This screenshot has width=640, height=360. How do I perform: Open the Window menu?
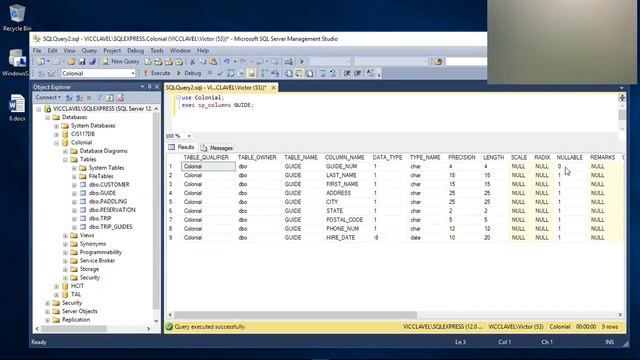pyautogui.click(x=180, y=51)
